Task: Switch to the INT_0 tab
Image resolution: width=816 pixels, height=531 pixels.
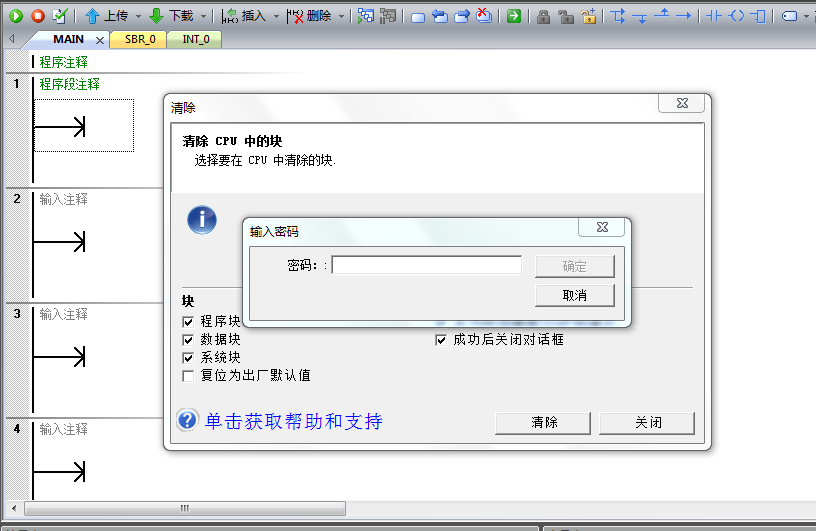Action: (x=196, y=39)
